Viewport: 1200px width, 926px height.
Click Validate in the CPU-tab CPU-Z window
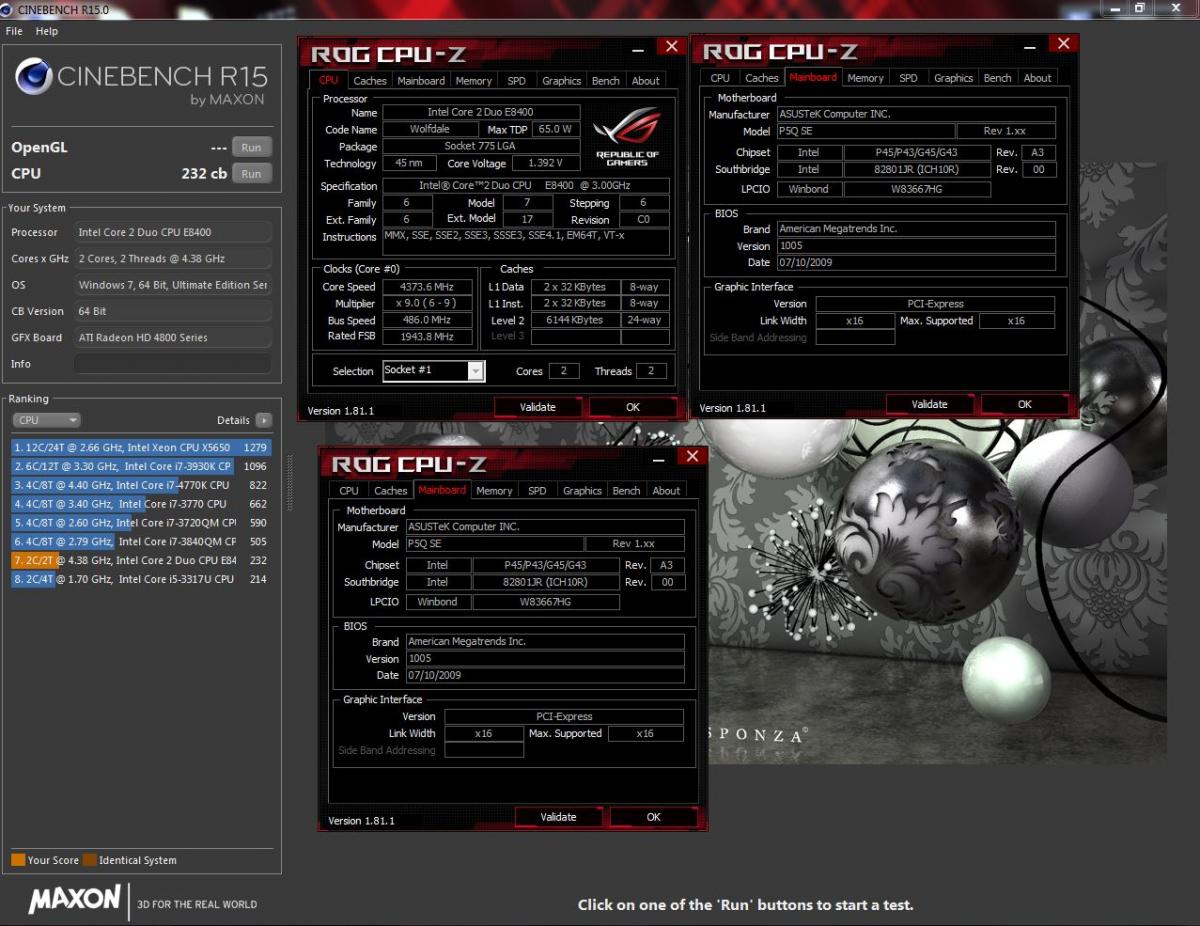tap(538, 407)
